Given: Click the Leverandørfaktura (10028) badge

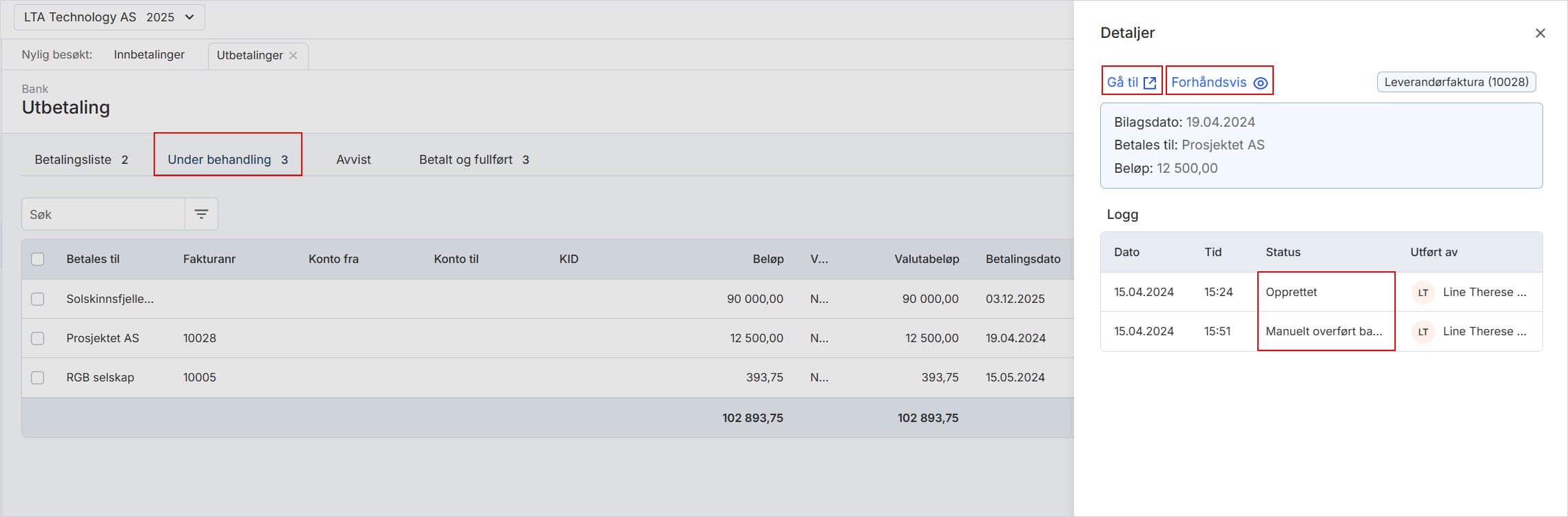Looking at the screenshot, I should click(x=1456, y=82).
